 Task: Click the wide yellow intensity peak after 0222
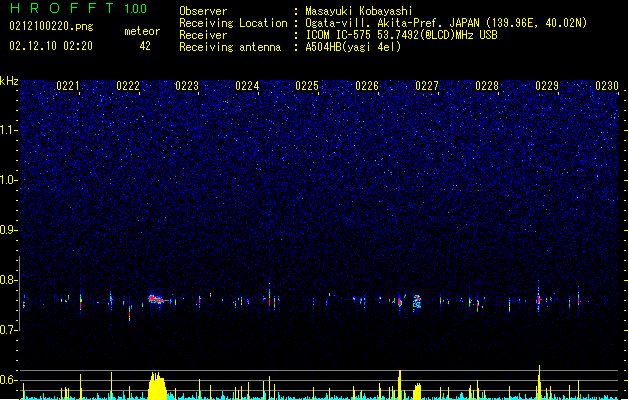click(157, 386)
